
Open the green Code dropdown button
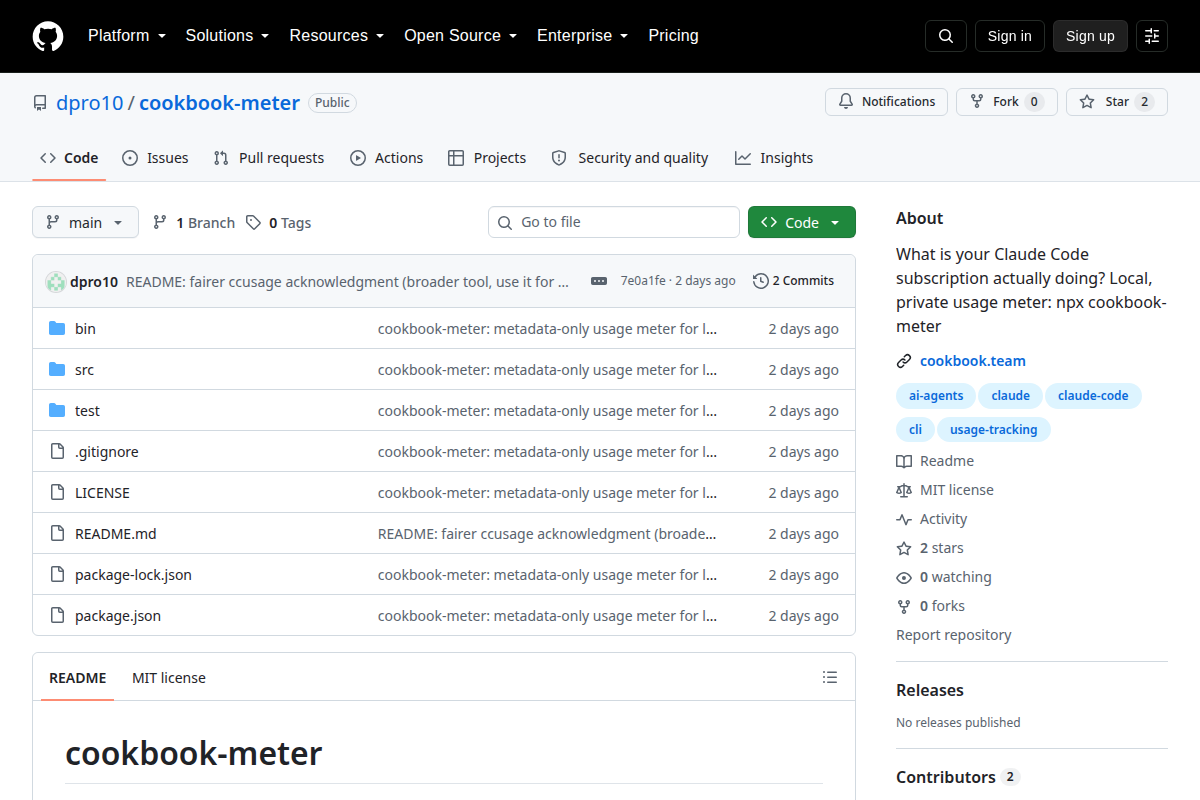802,222
